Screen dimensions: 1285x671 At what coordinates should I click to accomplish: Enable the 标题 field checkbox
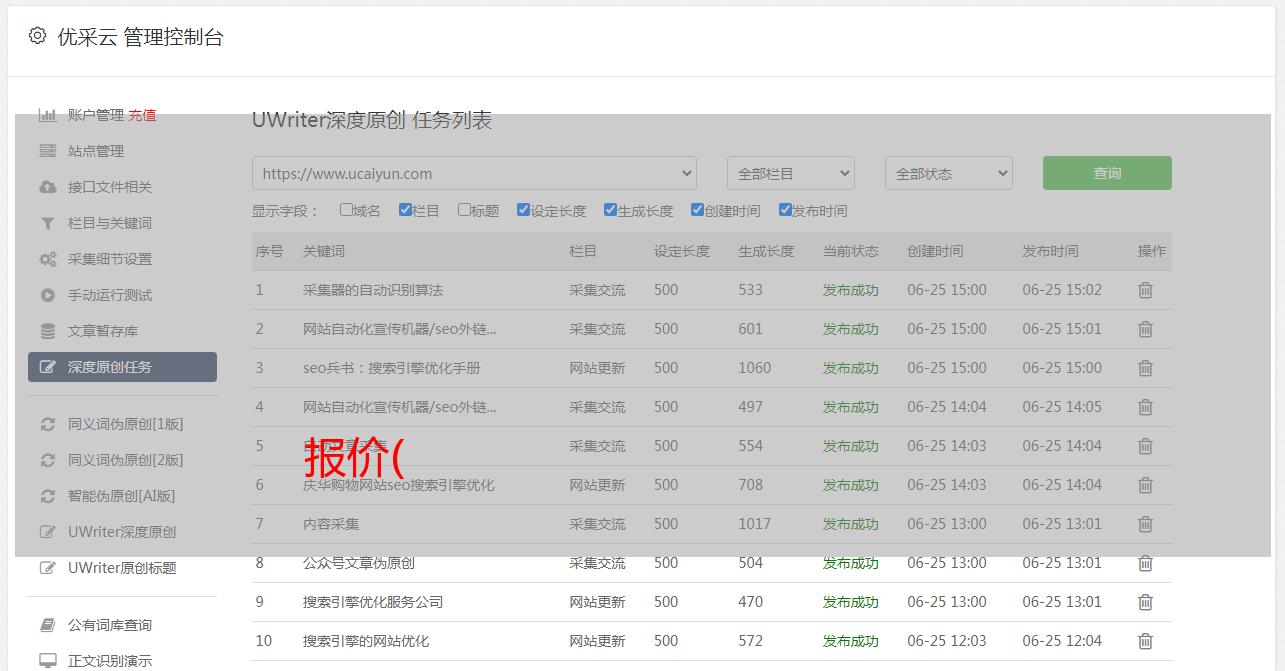(x=464, y=210)
